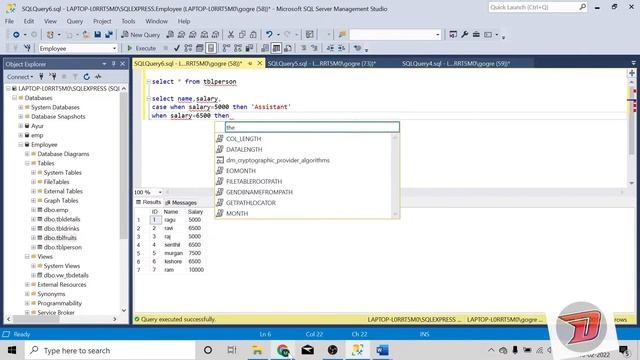This screenshot has width=640, height=360.
Task: Click the Parse checkmark icon
Action: (177, 48)
